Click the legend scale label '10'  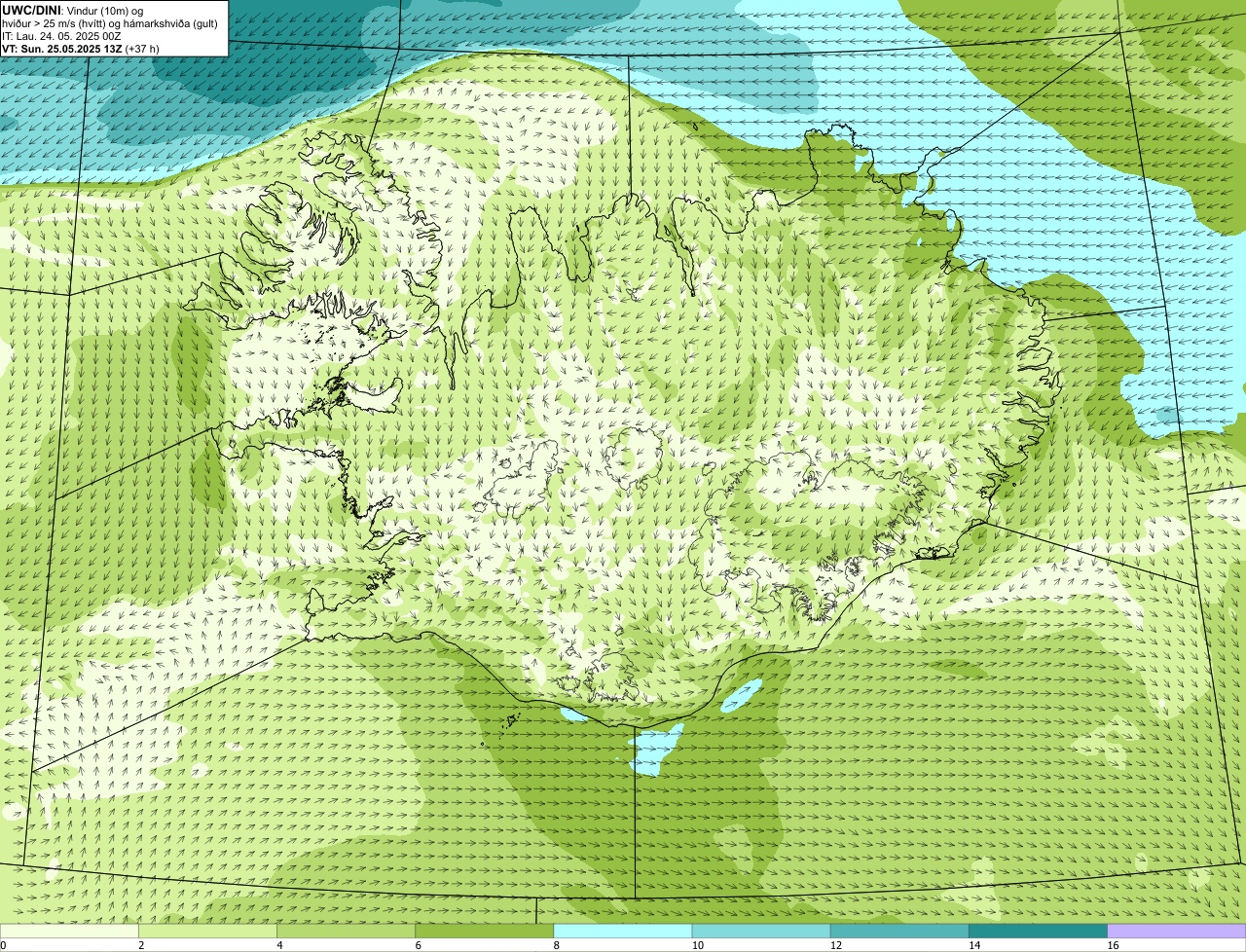click(x=697, y=945)
